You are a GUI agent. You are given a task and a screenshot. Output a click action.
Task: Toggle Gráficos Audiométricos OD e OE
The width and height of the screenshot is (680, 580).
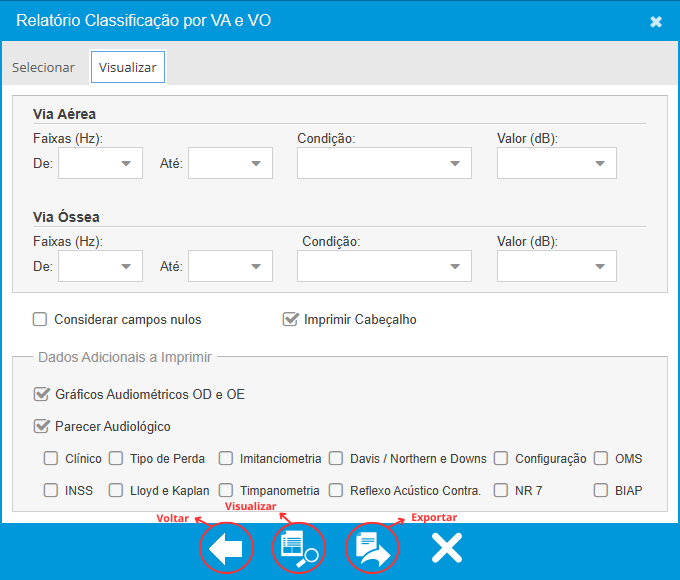[x=42, y=394]
